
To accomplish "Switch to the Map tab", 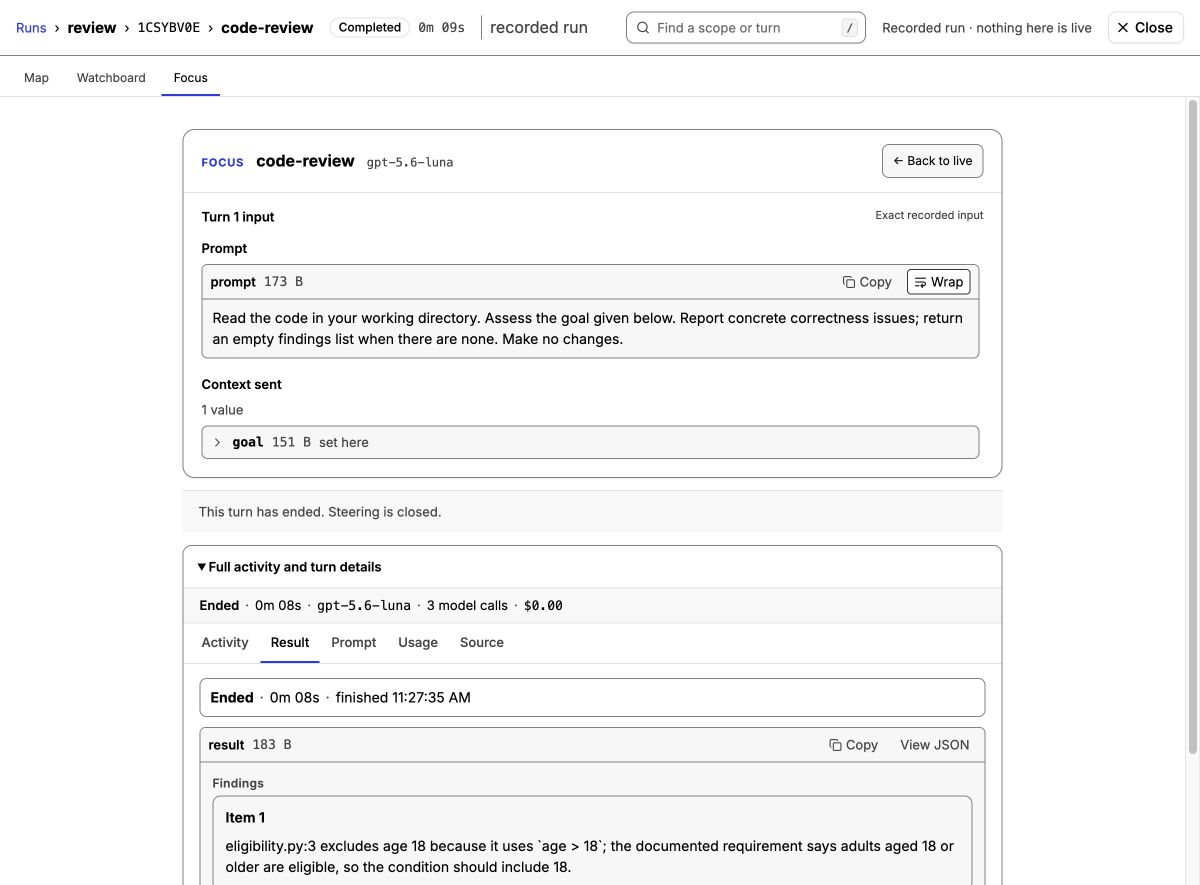I will 36,77.
